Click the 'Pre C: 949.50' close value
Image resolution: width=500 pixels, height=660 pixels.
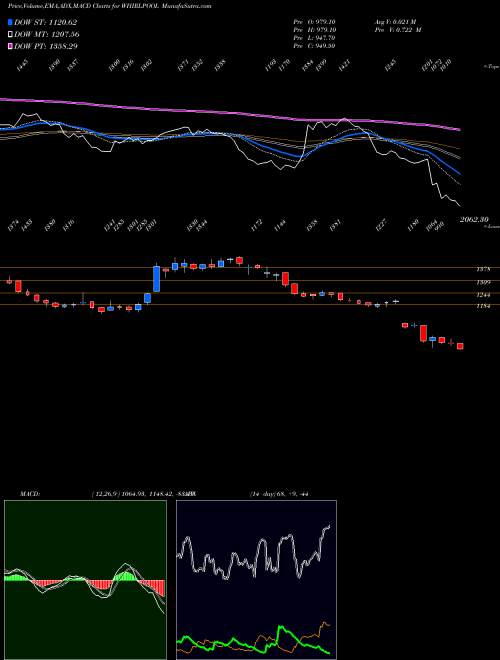click(x=314, y=46)
